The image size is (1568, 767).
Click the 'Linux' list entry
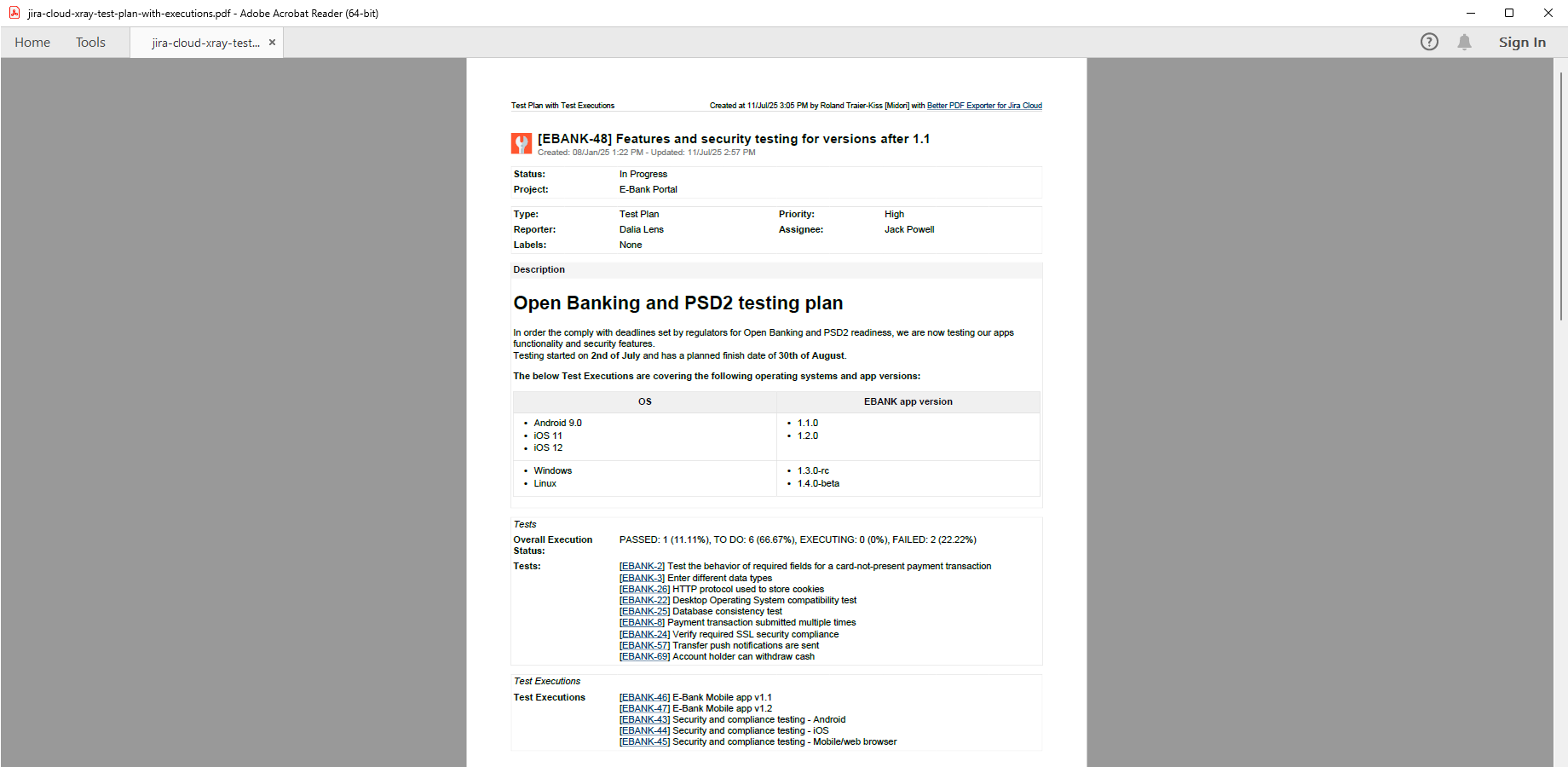[x=545, y=483]
